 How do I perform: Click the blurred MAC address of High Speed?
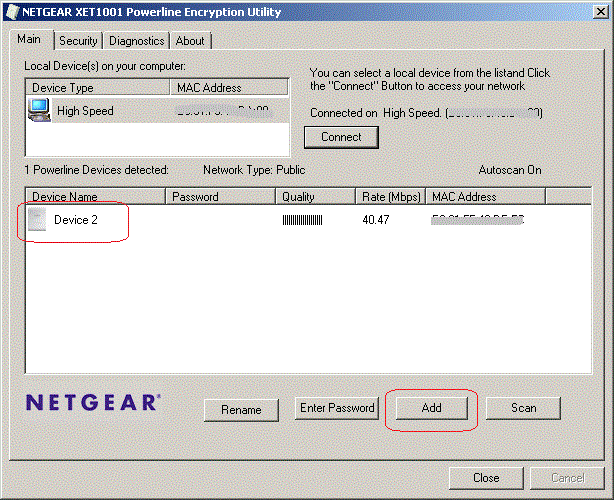223,111
